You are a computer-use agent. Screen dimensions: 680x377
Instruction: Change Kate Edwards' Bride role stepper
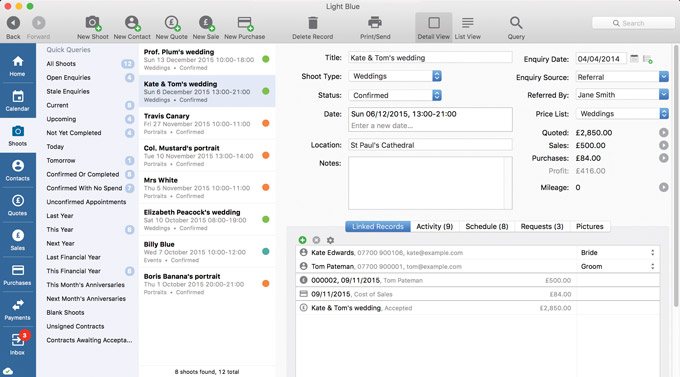tap(652, 252)
